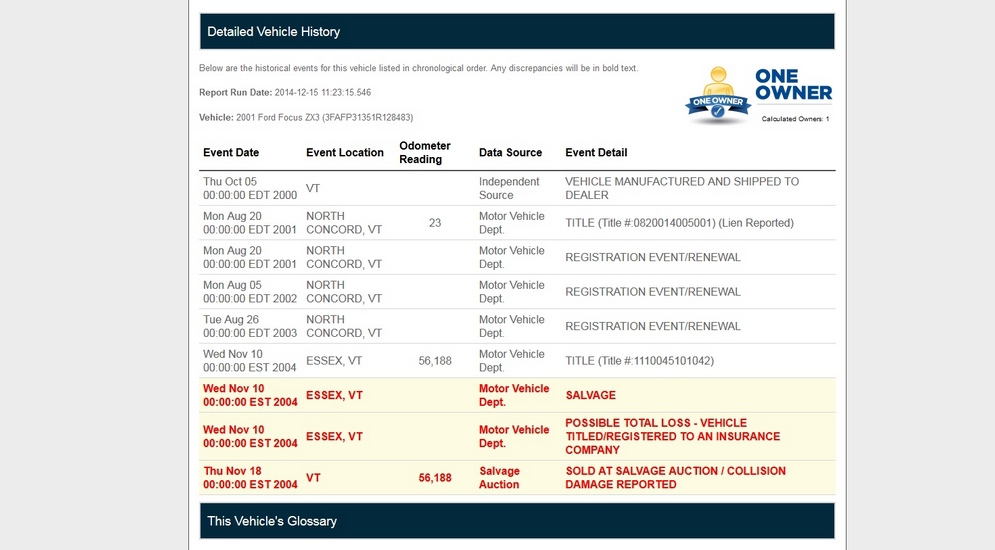The image size is (995, 550).
Task: Click the Odometer Reading column header
Action: pyautogui.click(x=425, y=153)
